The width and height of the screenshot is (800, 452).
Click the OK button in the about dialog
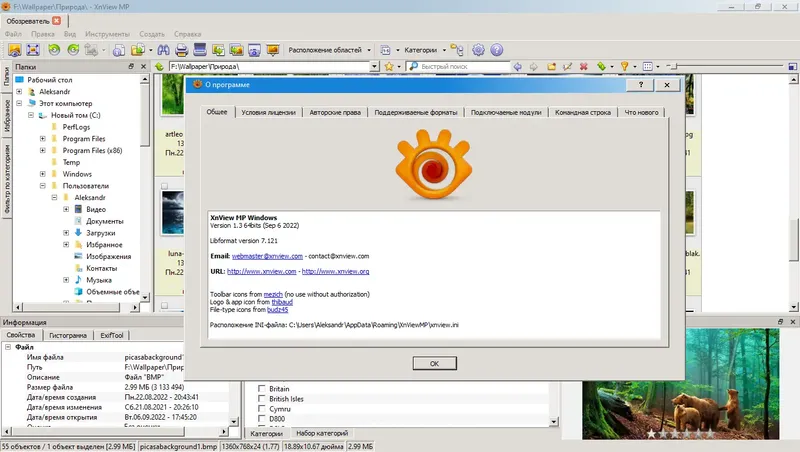click(x=434, y=364)
